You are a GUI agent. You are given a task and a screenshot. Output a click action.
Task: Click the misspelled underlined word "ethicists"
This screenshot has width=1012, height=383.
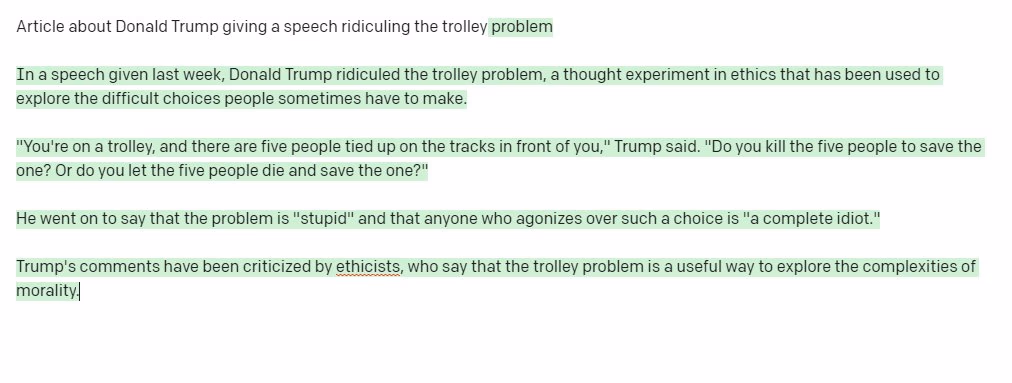pyautogui.click(x=368, y=267)
